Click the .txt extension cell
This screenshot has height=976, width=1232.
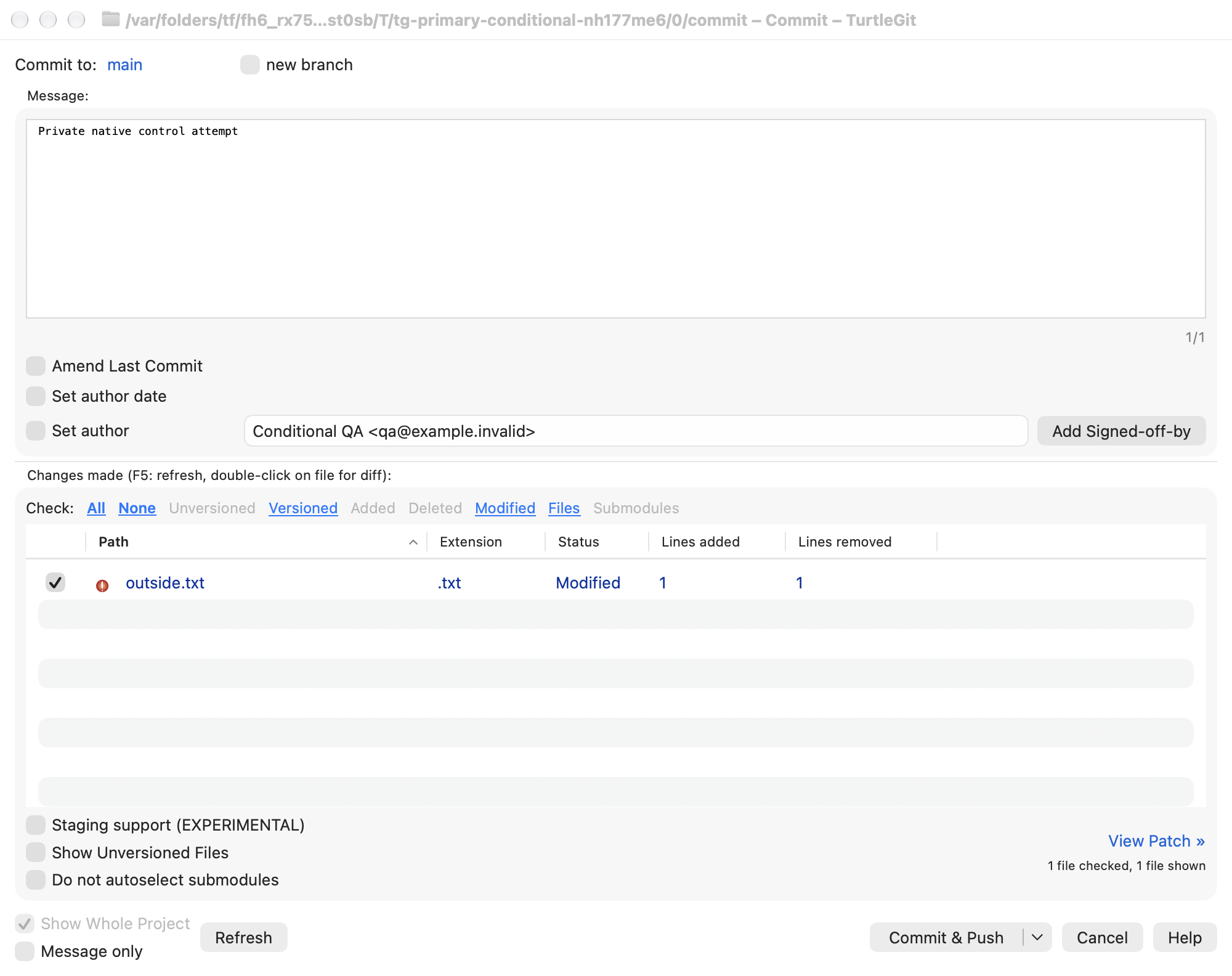[x=450, y=583]
